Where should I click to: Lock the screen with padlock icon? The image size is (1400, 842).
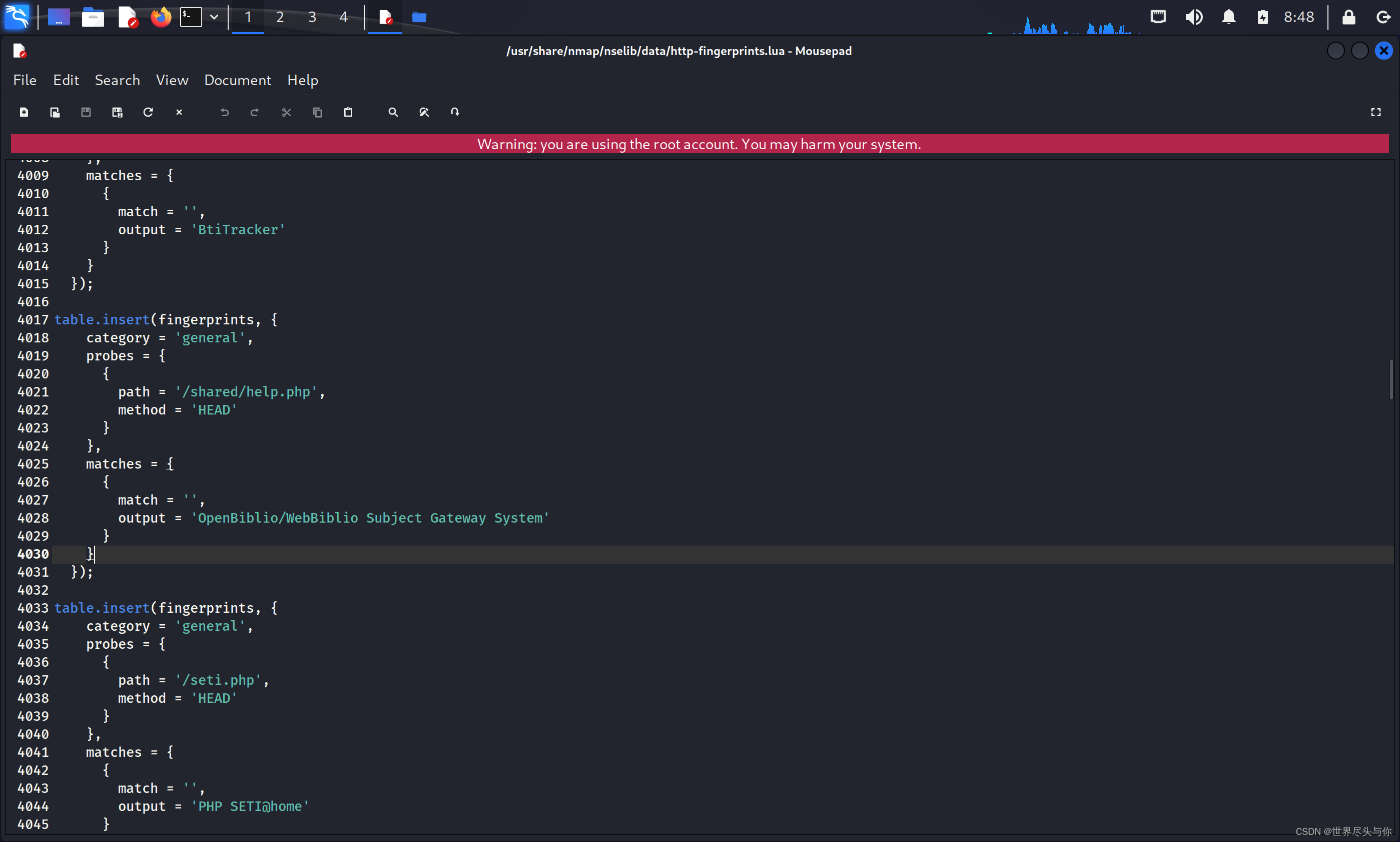[1348, 17]
